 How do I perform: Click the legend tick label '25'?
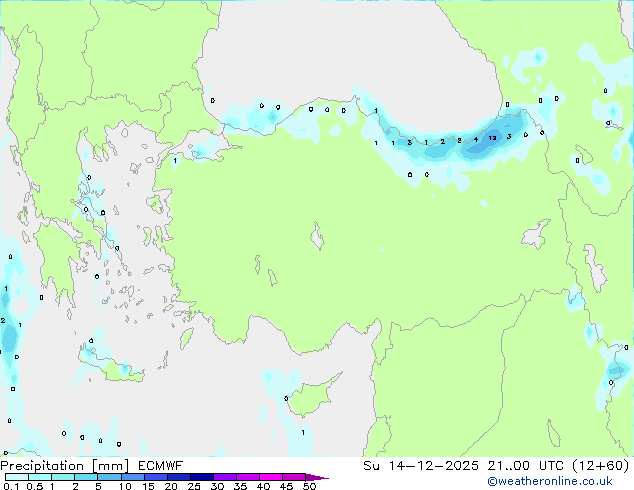tap(194, 486)
